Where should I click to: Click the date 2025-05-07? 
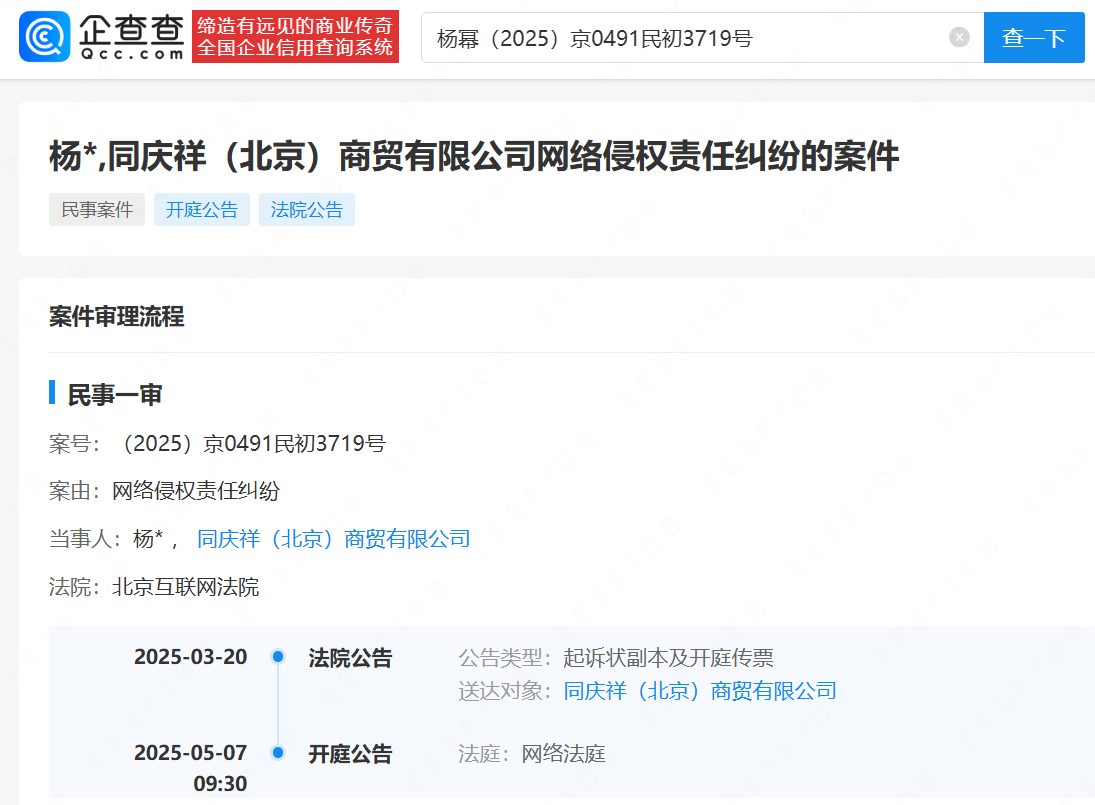point(190,753)
